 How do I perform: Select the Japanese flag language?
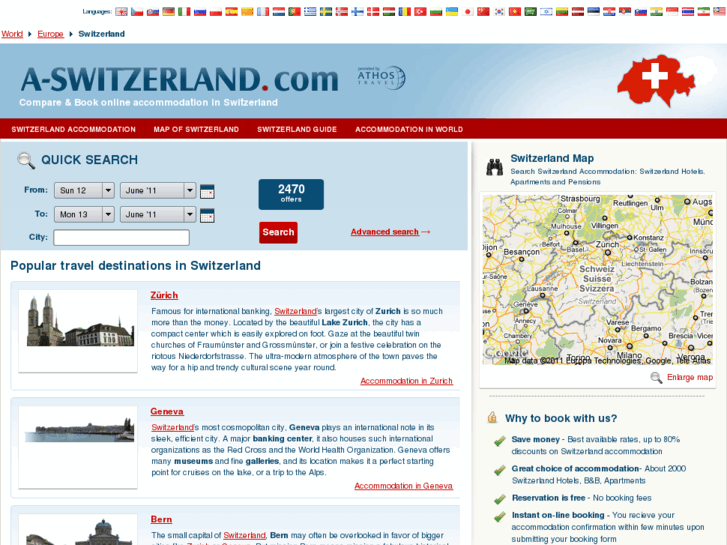(x=468, y=12)
